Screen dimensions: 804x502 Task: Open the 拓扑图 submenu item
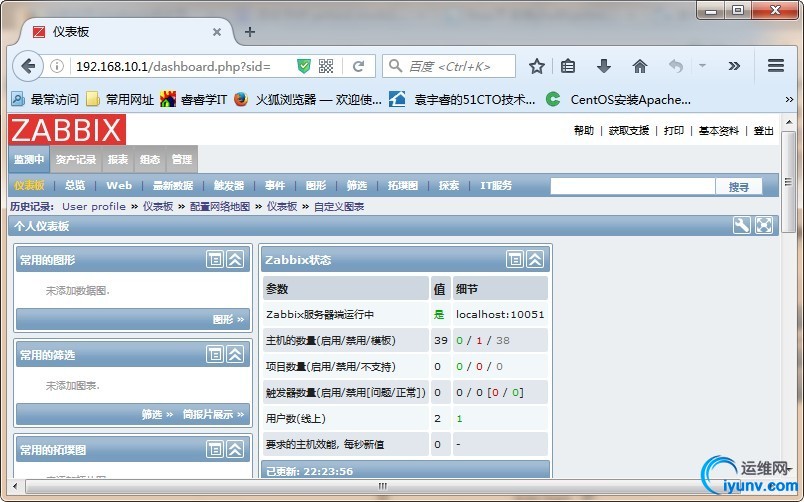coord(403,186)
